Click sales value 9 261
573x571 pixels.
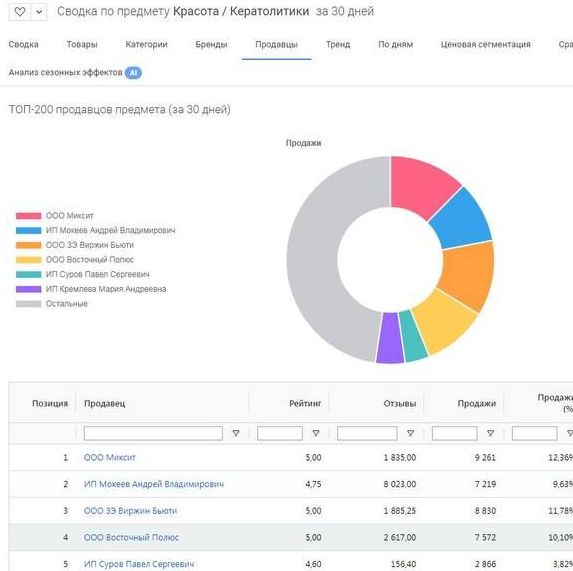pos(485,457)
